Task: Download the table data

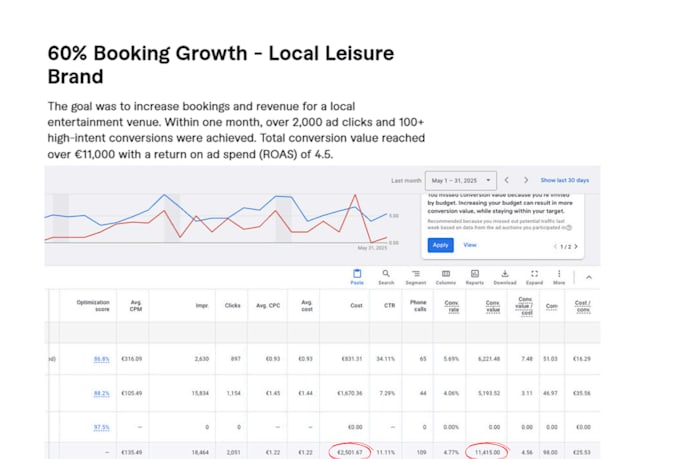Action: [x=505, y=277]
